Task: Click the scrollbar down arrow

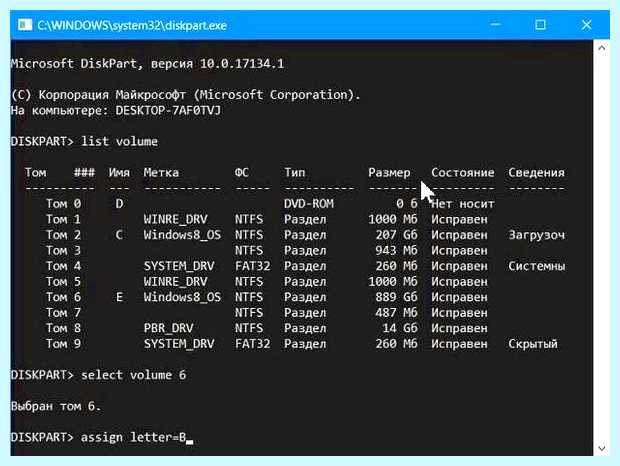Action: click(601, 448)
